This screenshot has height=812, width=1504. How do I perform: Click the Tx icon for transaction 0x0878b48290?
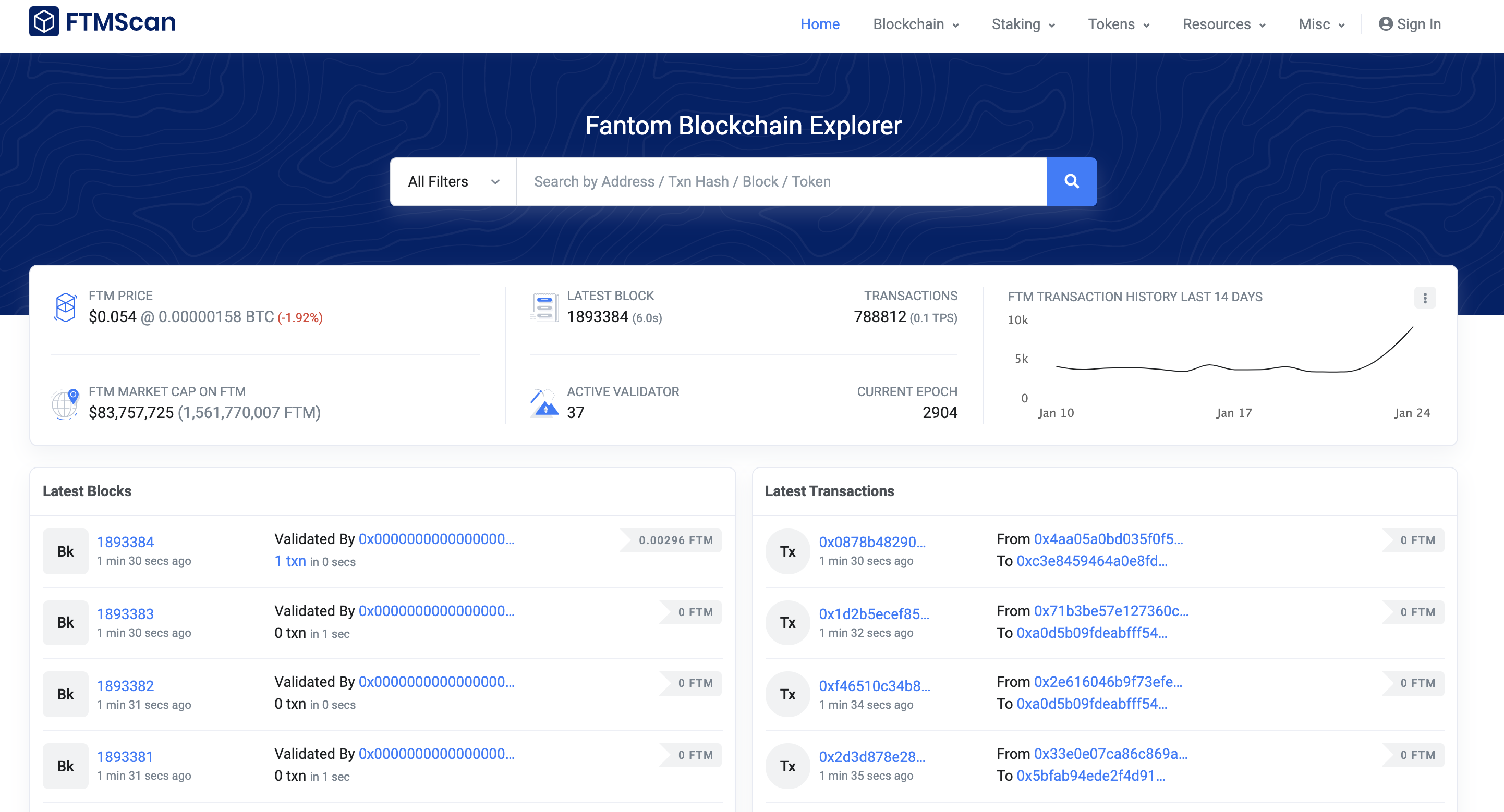pyautogui.click(x=787, y=551)
